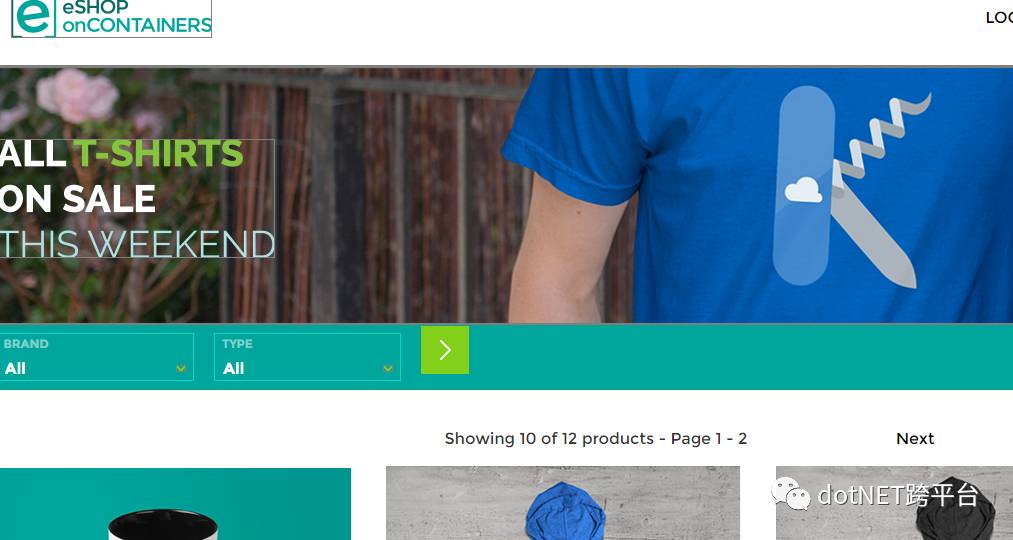Click the eShop onContainers logo icon

tap(34, 17)
